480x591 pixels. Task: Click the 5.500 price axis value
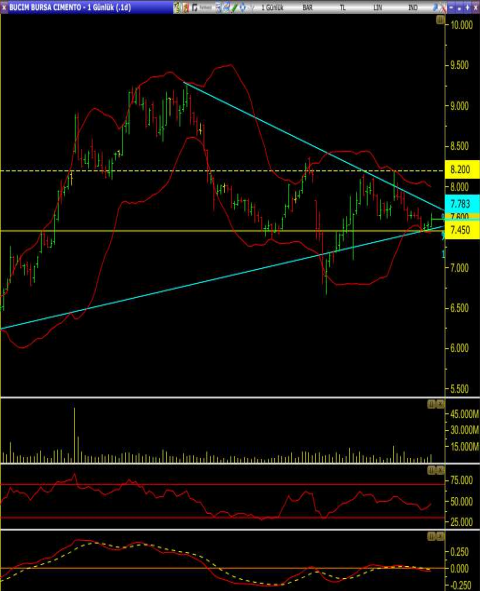459,389
